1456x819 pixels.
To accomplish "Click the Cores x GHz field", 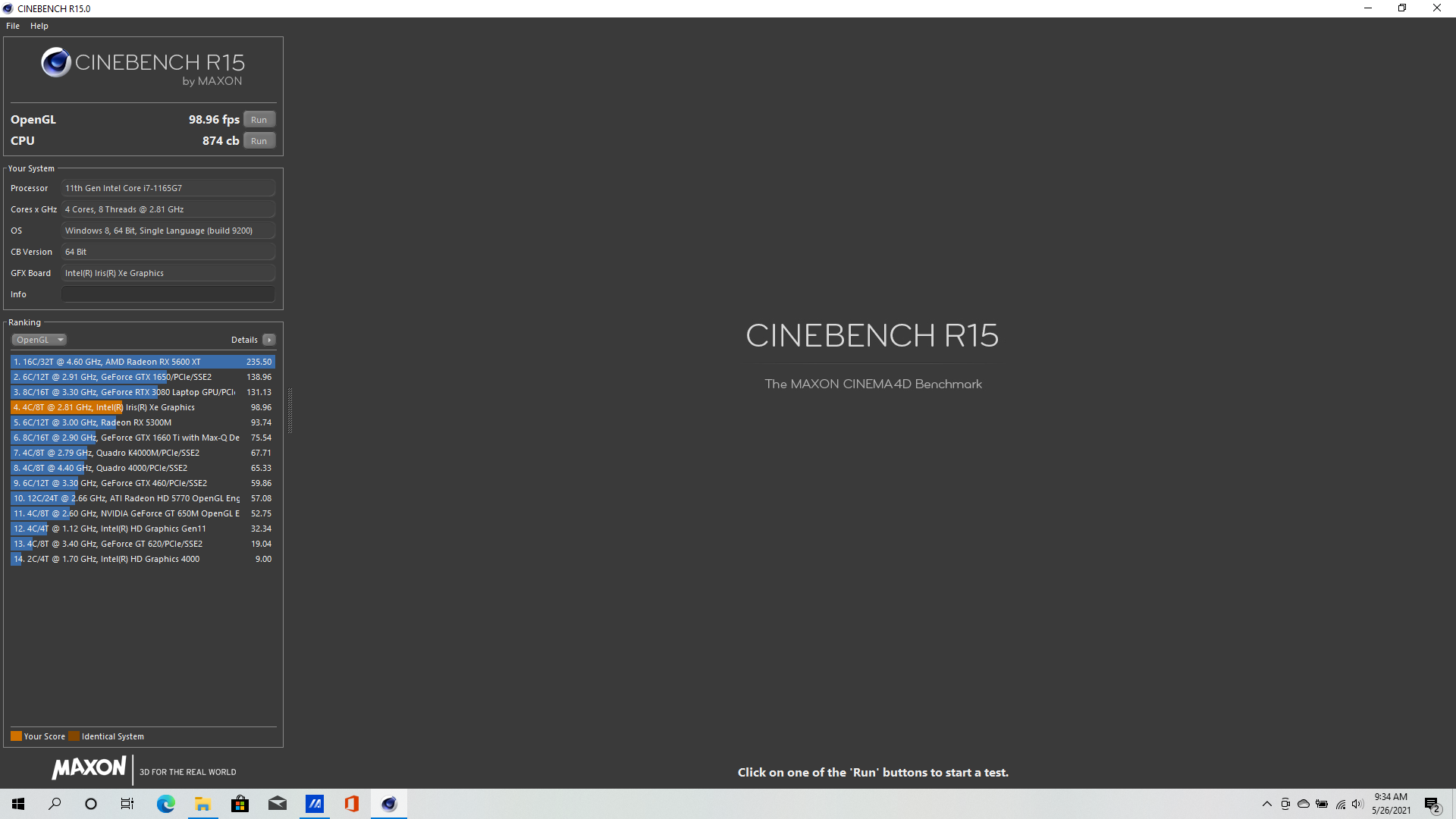I will click(x=168, y=209).
